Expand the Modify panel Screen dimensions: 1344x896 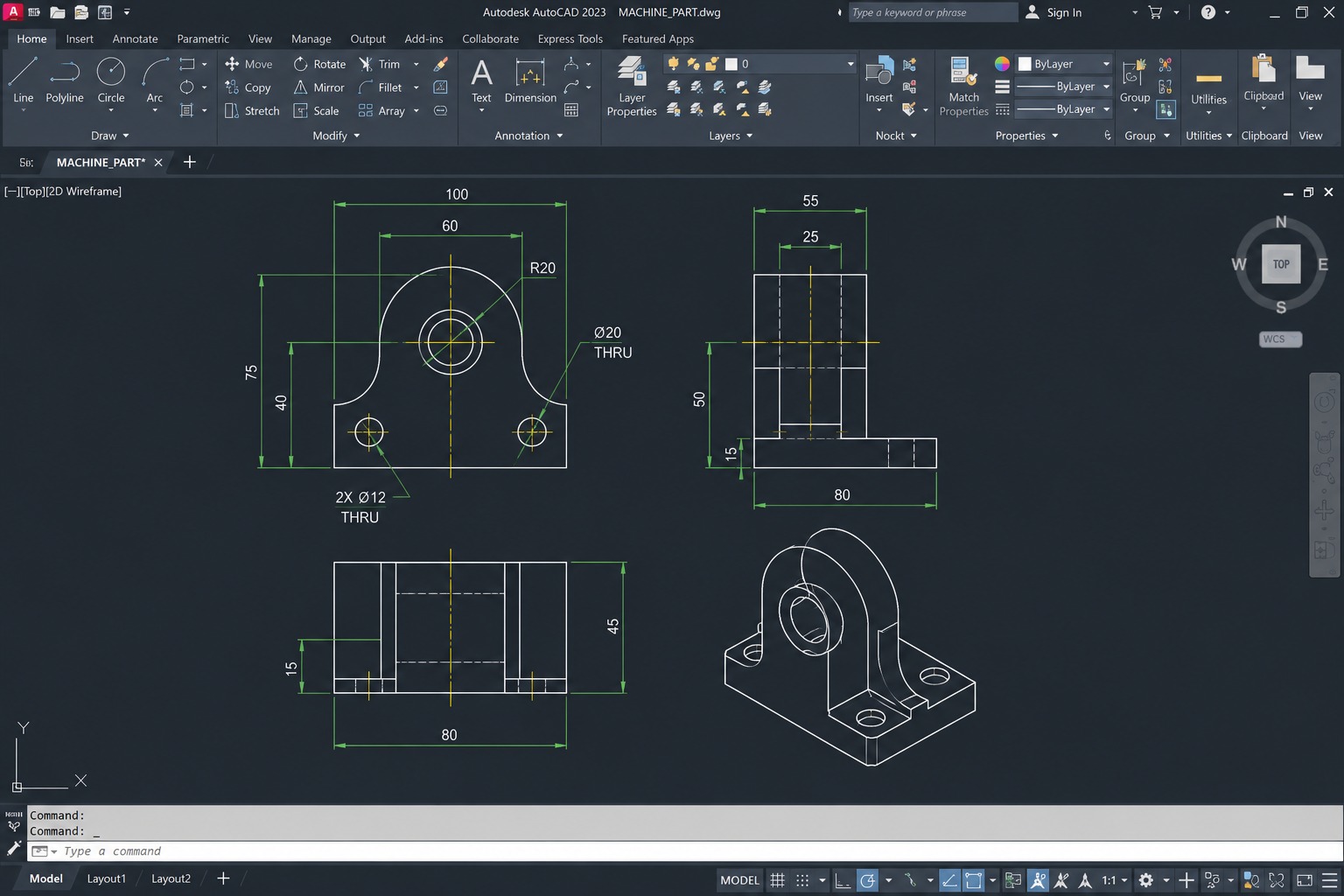(337, 136)
